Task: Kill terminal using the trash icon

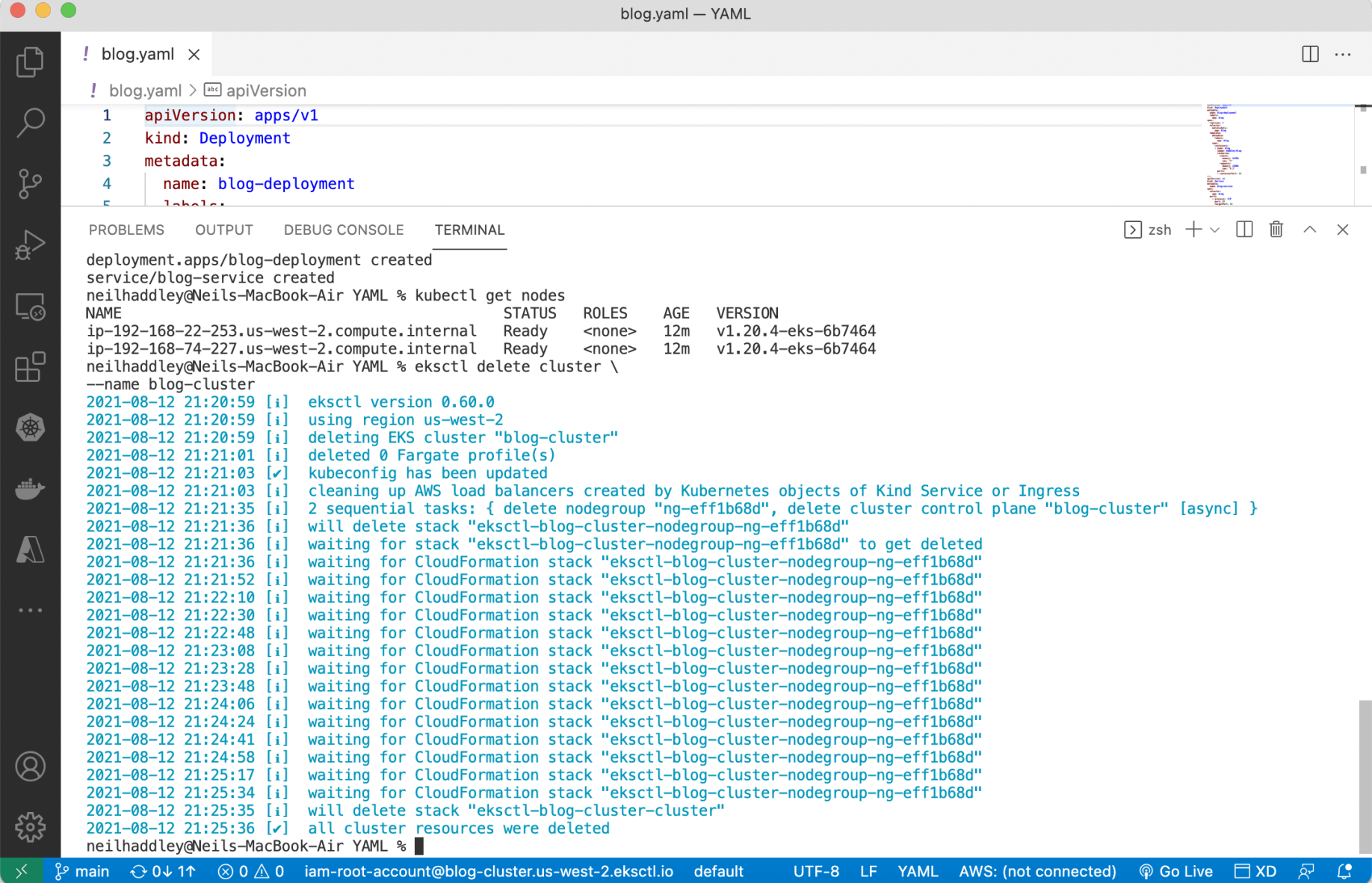Action: pyautogui.click(x=1276, y=230)
